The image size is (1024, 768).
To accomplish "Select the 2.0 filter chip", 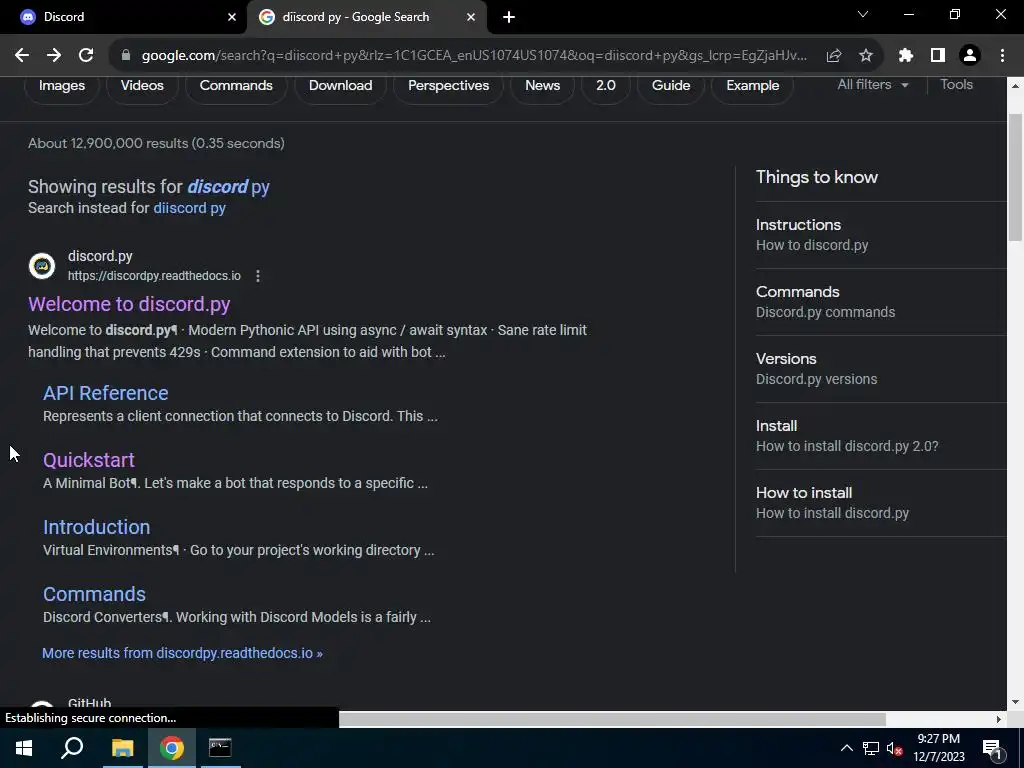I will (605, 86).
